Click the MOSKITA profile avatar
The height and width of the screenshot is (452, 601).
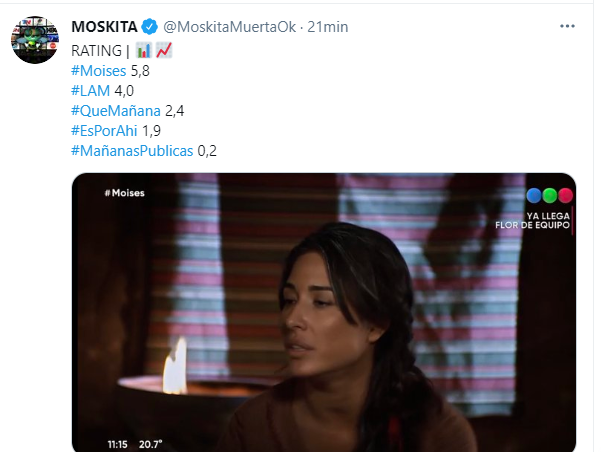35,40
